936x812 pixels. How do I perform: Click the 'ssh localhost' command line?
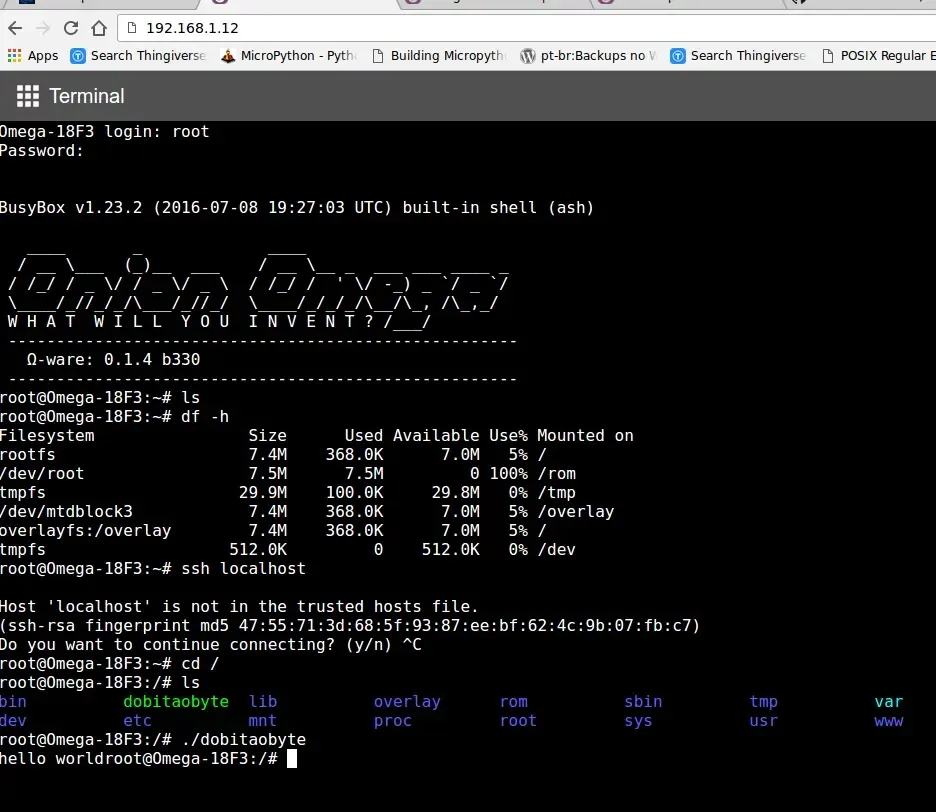(x=244, y=568)
